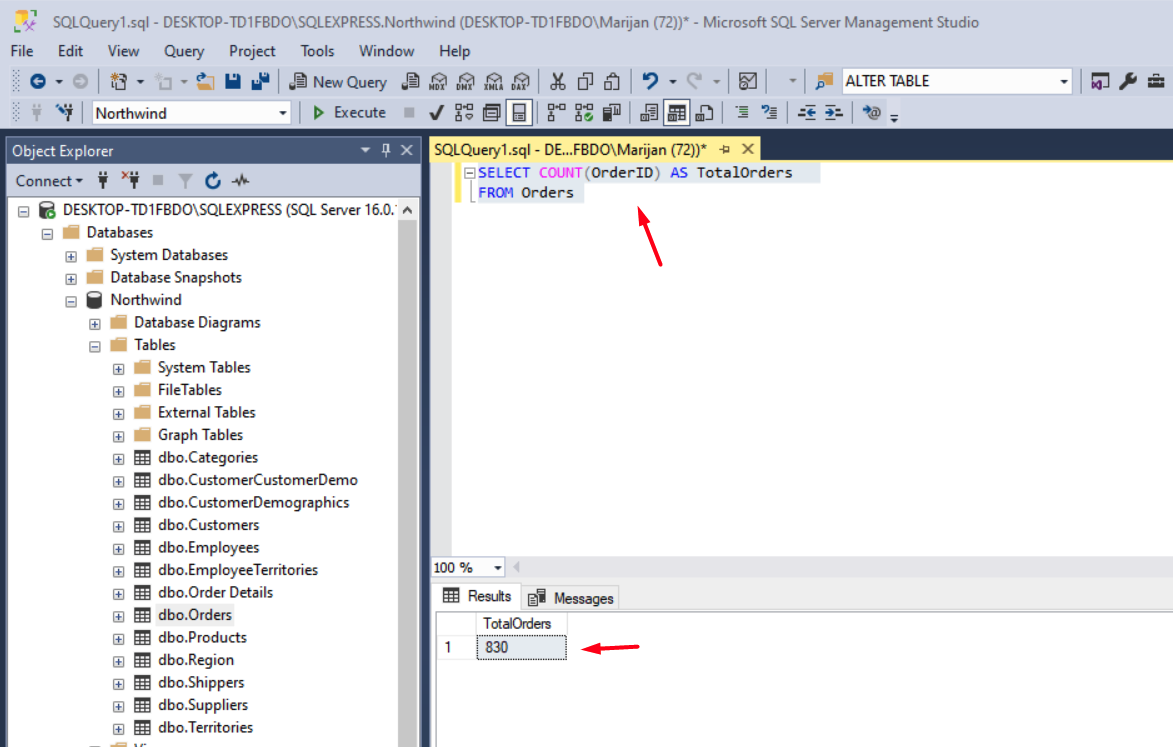Click the Save disk icon

coord(233,82)
